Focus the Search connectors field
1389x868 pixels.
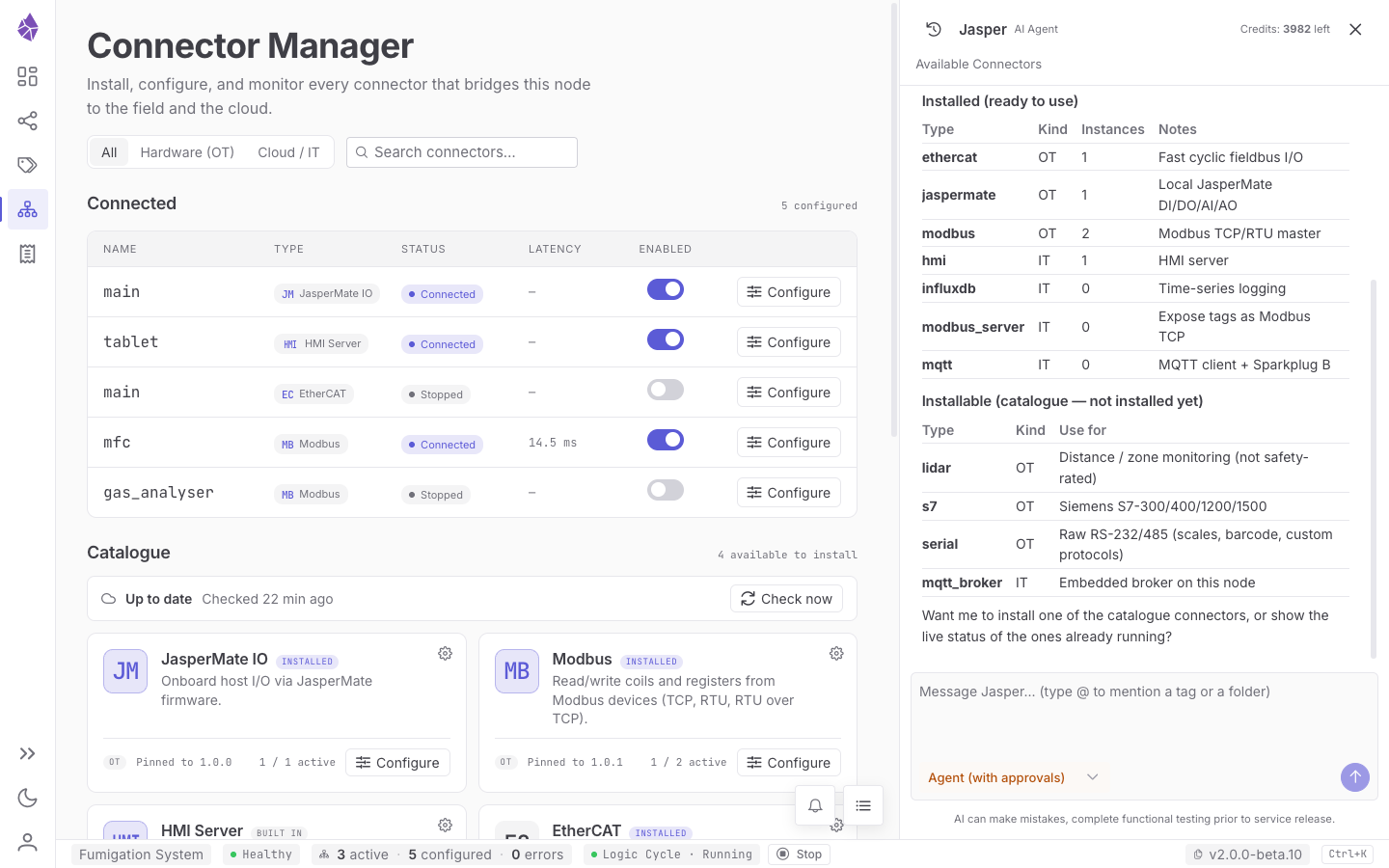pyautogui.click(x=462, y=152)
